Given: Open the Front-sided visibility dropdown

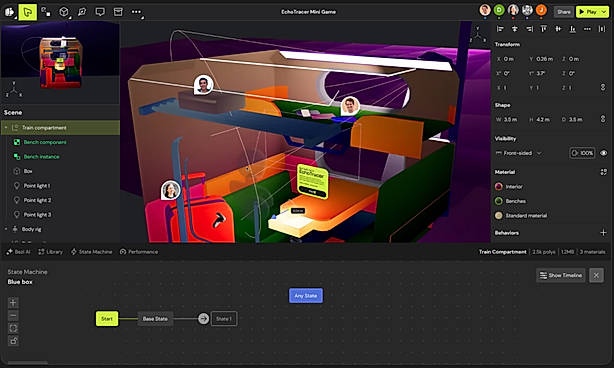Looking at the screenshot, I should (x=518, y=153).
